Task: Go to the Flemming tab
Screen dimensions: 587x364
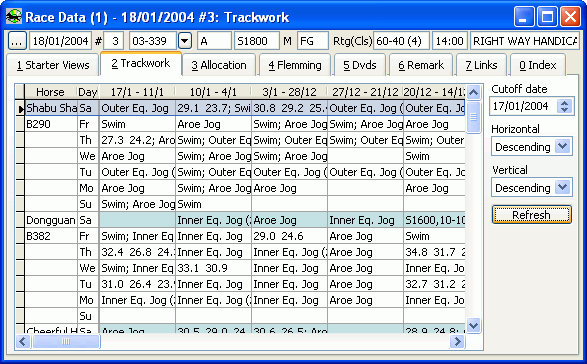Action: [295, 65]
